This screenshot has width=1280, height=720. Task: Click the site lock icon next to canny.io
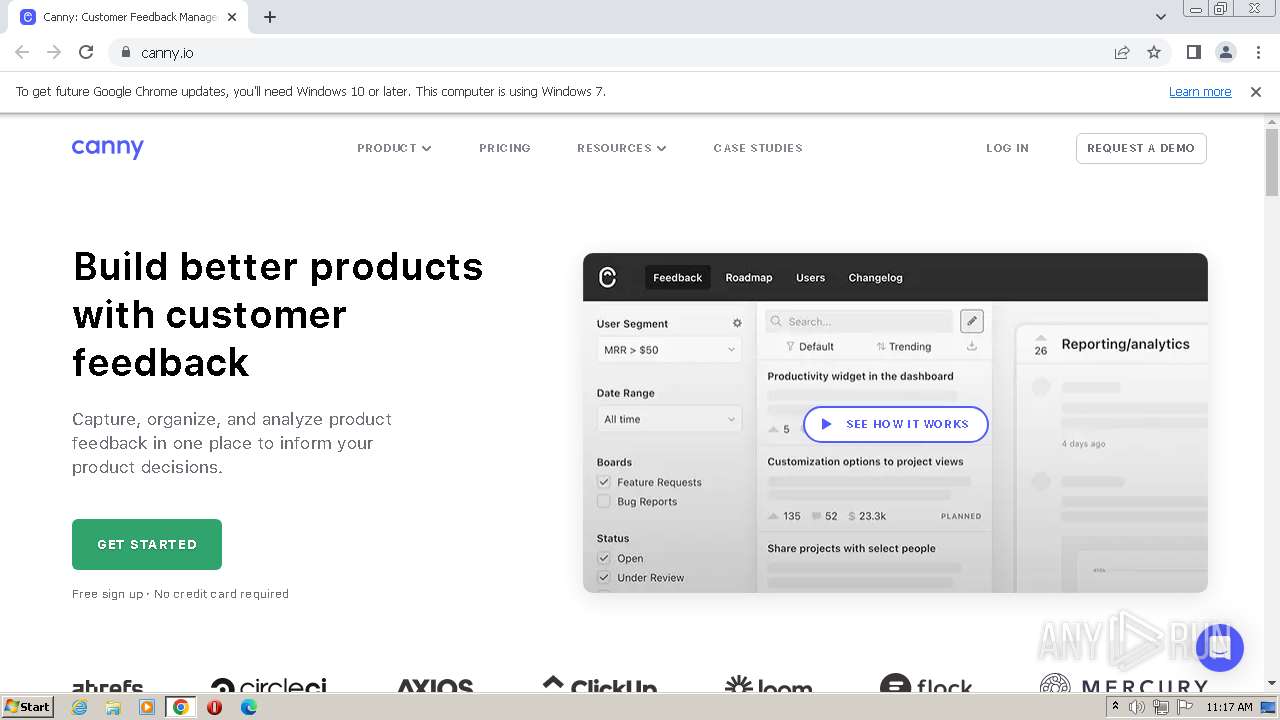tap(125, 52)
